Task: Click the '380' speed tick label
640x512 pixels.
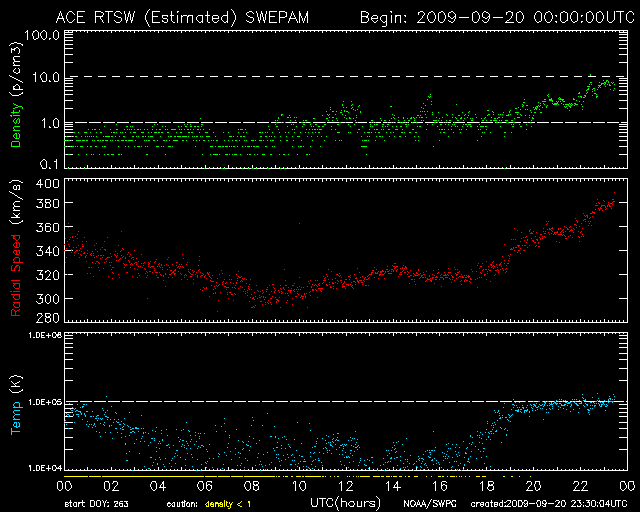Action: (x=47, y=203)
